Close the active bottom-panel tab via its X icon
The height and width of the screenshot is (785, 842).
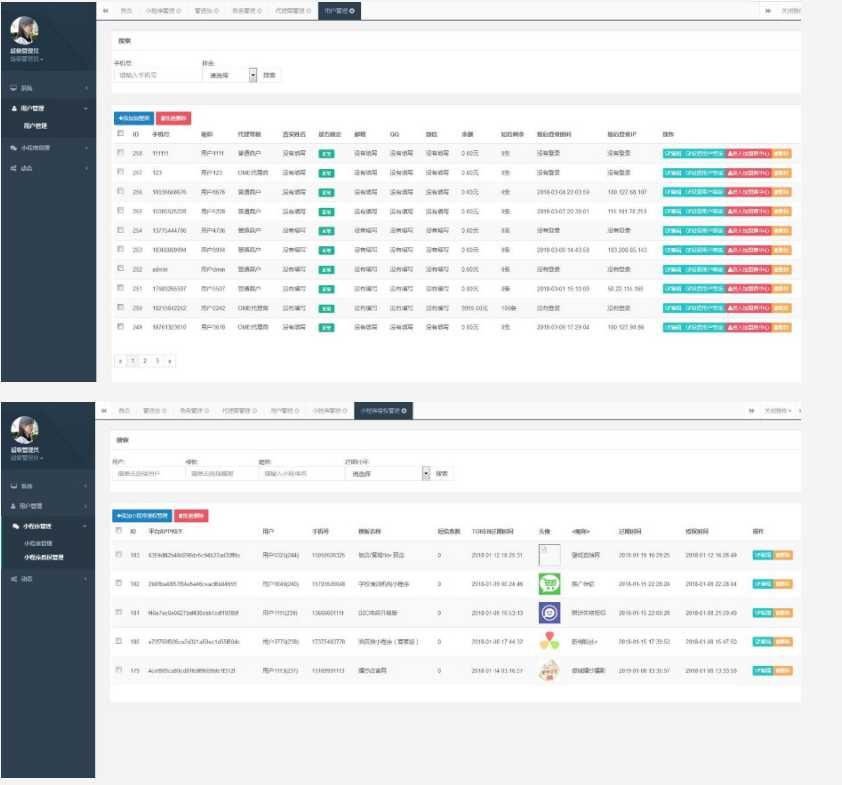404,410
